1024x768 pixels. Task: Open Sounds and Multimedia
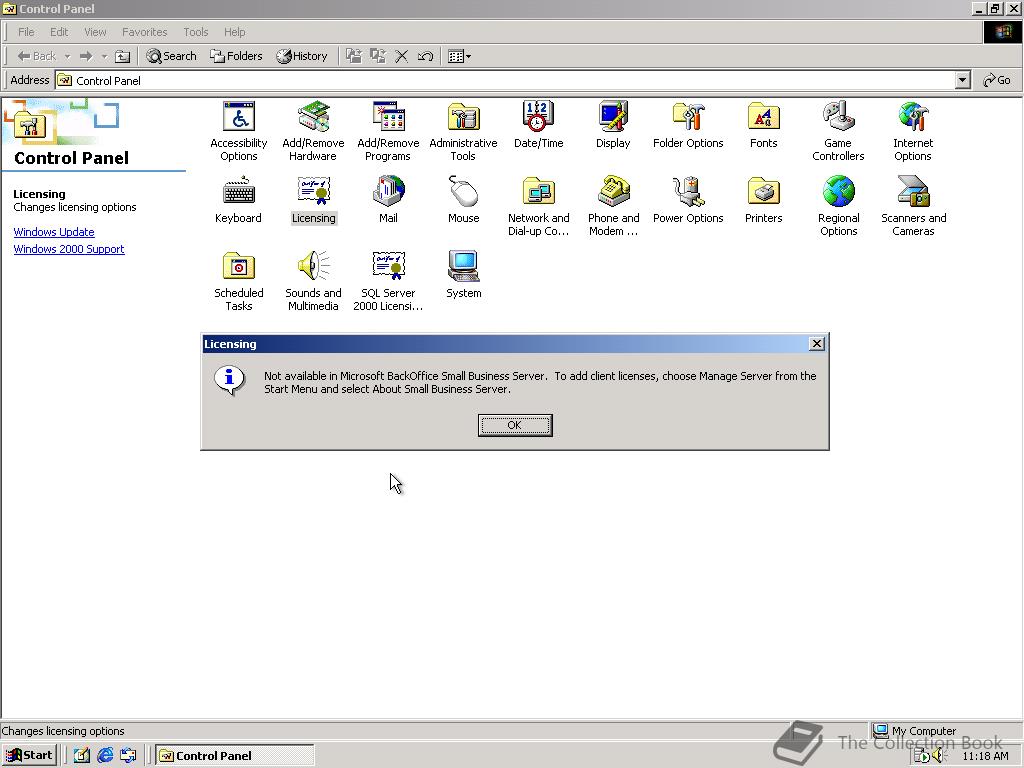[313, 281]
